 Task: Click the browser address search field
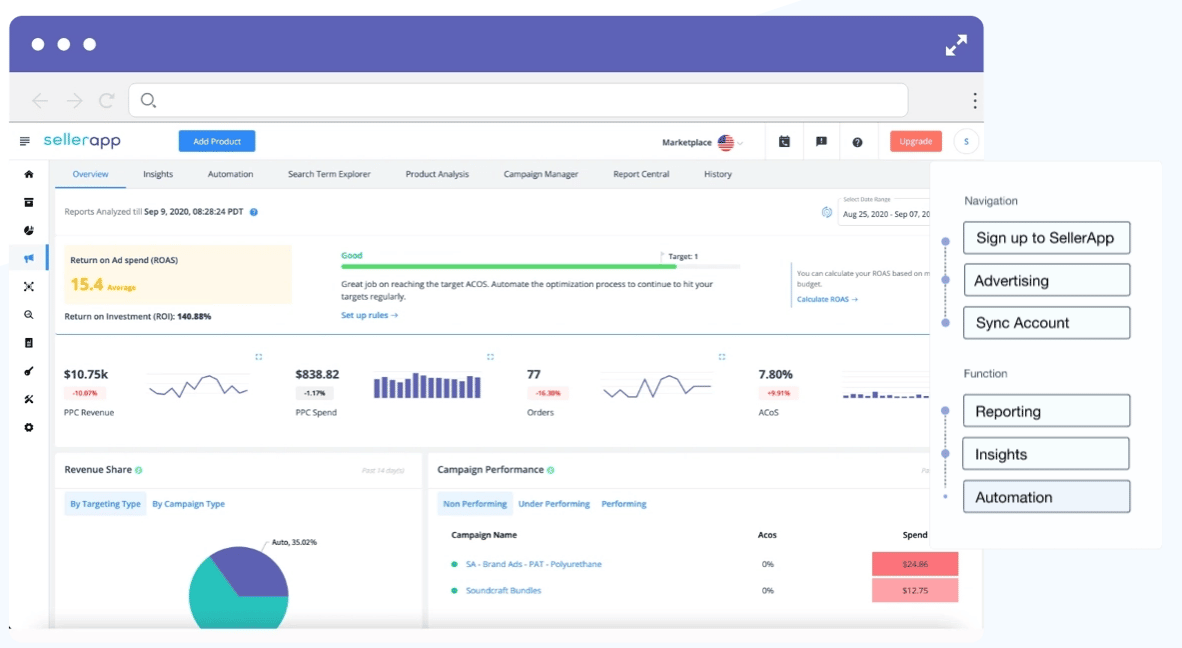tap(519, 100)
